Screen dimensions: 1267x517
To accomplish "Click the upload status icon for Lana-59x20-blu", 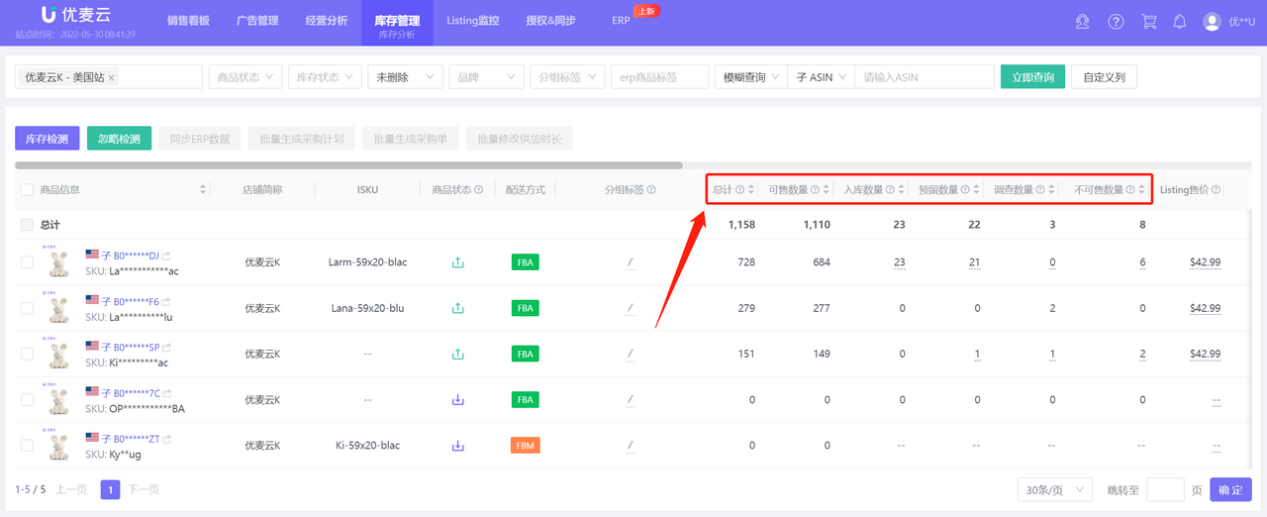I will 458,308.
